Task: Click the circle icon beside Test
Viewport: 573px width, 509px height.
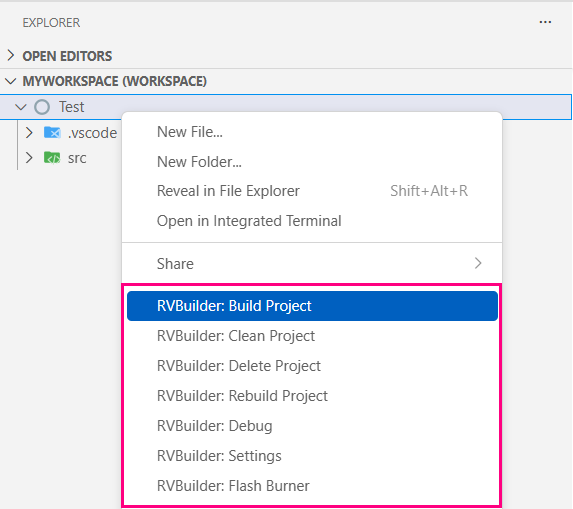Action: pos(42,107)
